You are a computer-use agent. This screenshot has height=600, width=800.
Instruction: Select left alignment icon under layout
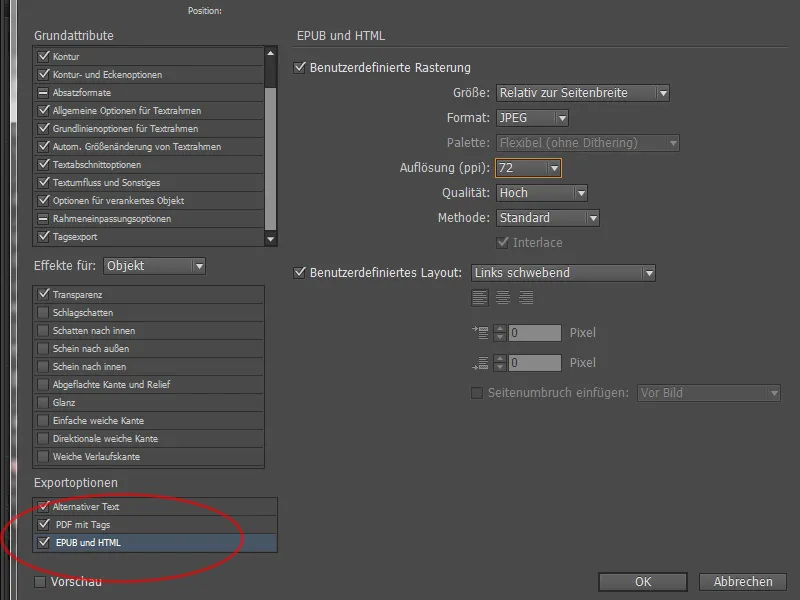click(x=480, y=297)
